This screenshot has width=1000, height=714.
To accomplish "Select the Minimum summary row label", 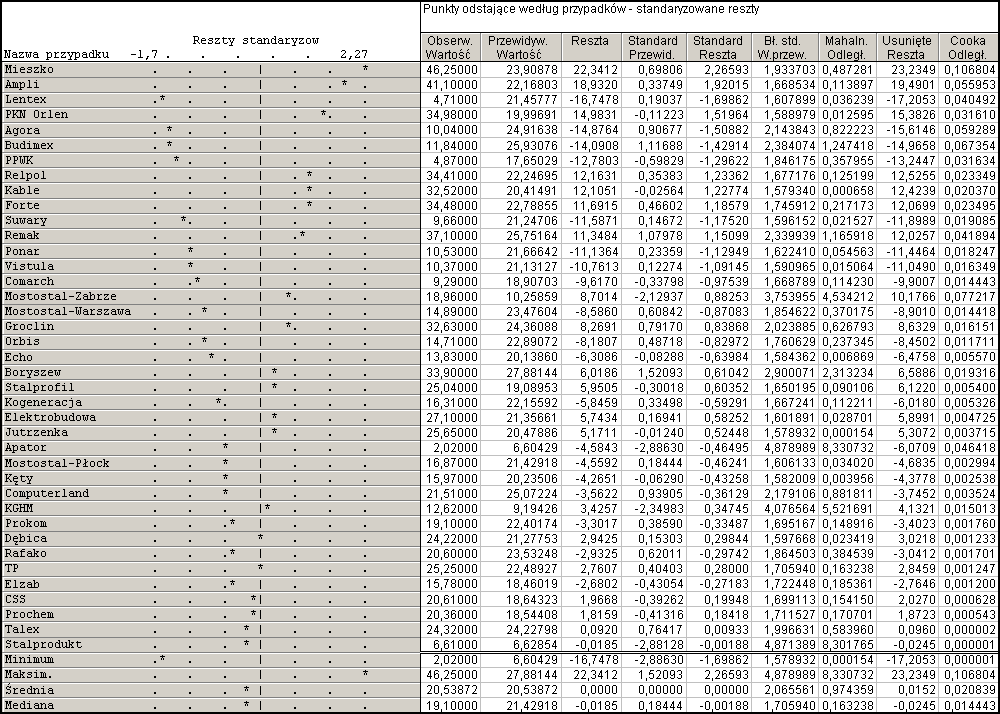I will (29, 659).
